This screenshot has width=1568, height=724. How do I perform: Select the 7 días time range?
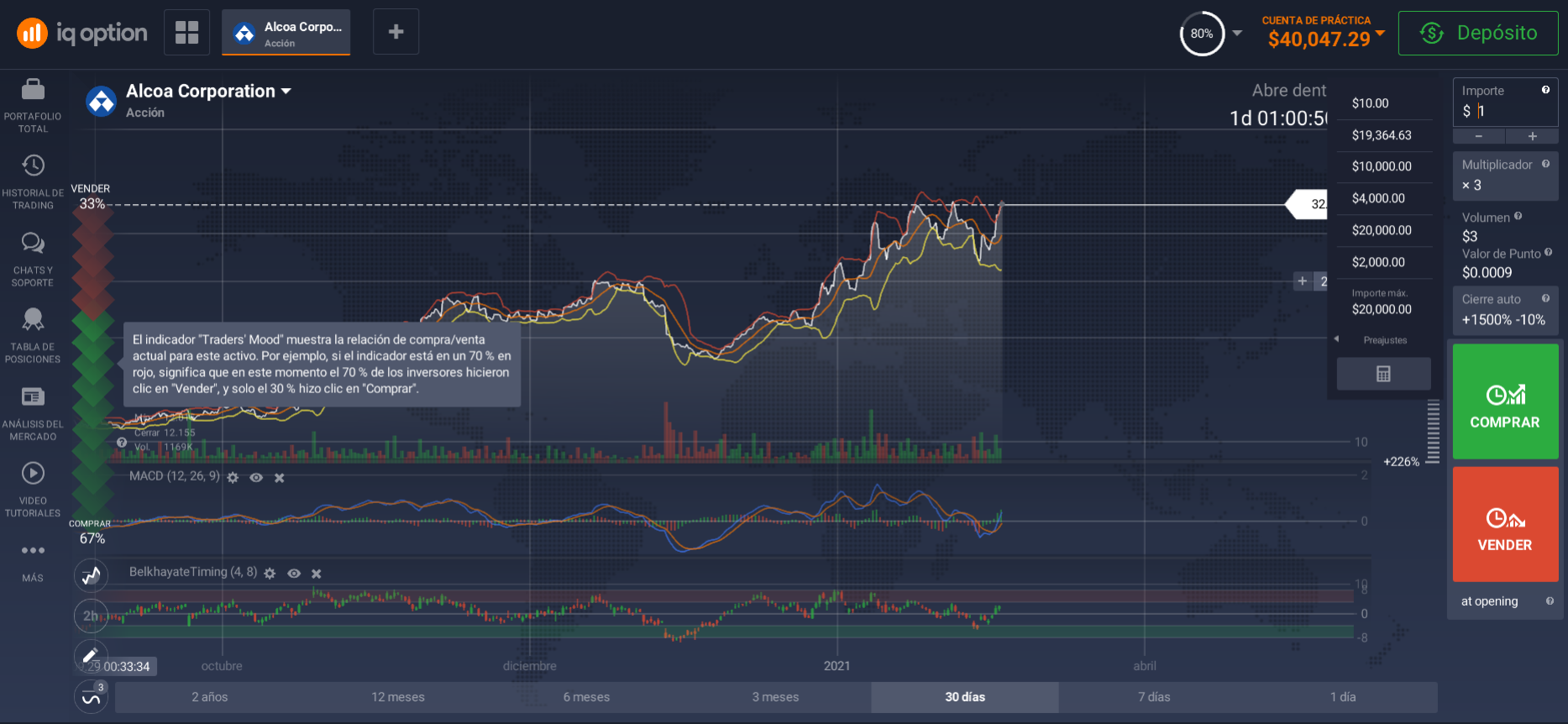click(1154, 697)
